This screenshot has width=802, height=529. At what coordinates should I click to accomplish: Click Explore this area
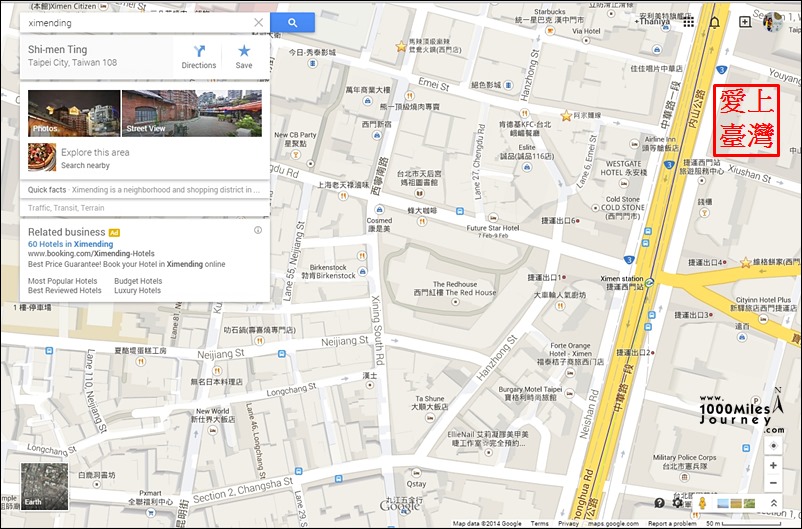point(95,152)
